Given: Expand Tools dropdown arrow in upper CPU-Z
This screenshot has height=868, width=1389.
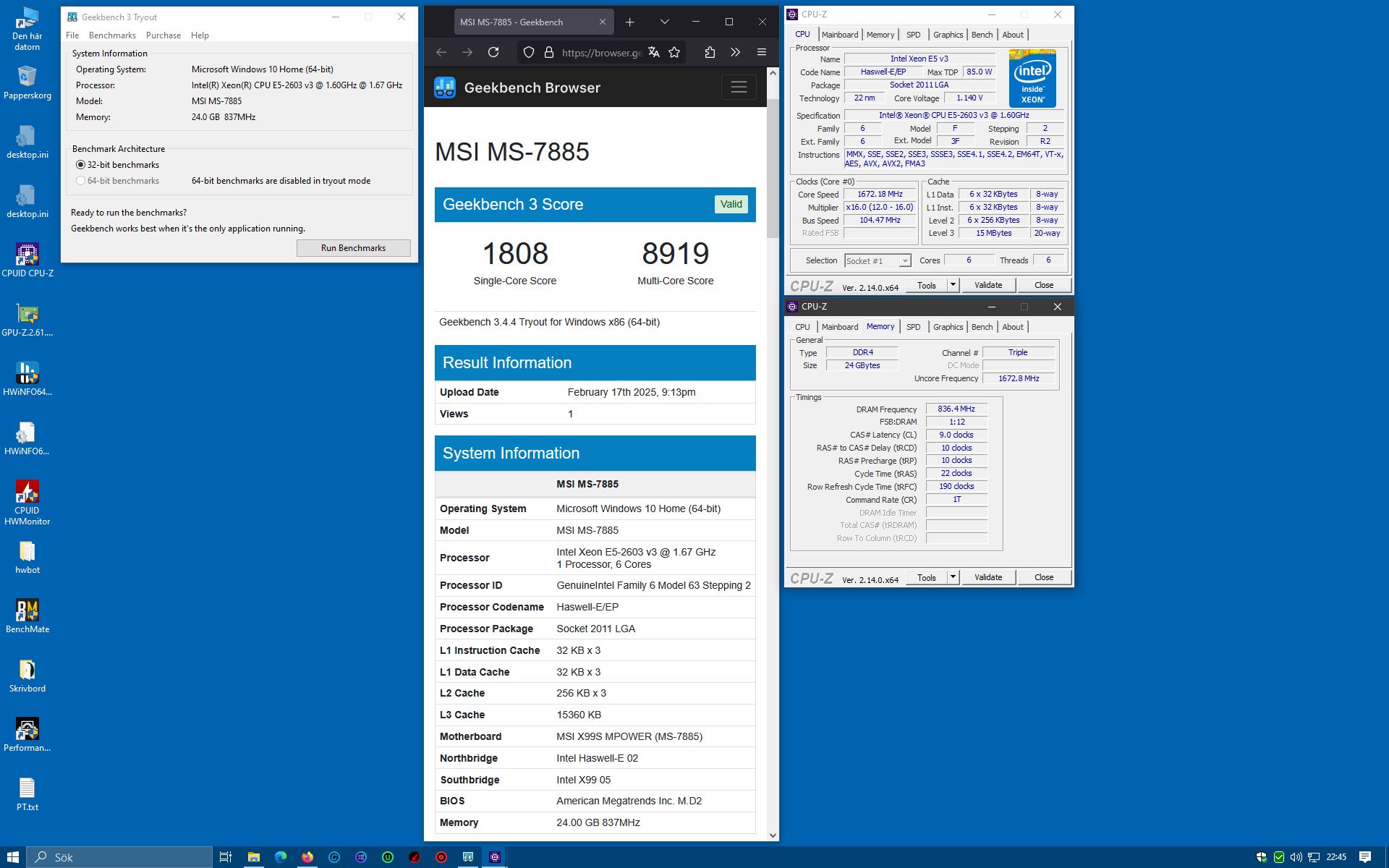Looking at the screenshot, I should [x=953, y=285].
